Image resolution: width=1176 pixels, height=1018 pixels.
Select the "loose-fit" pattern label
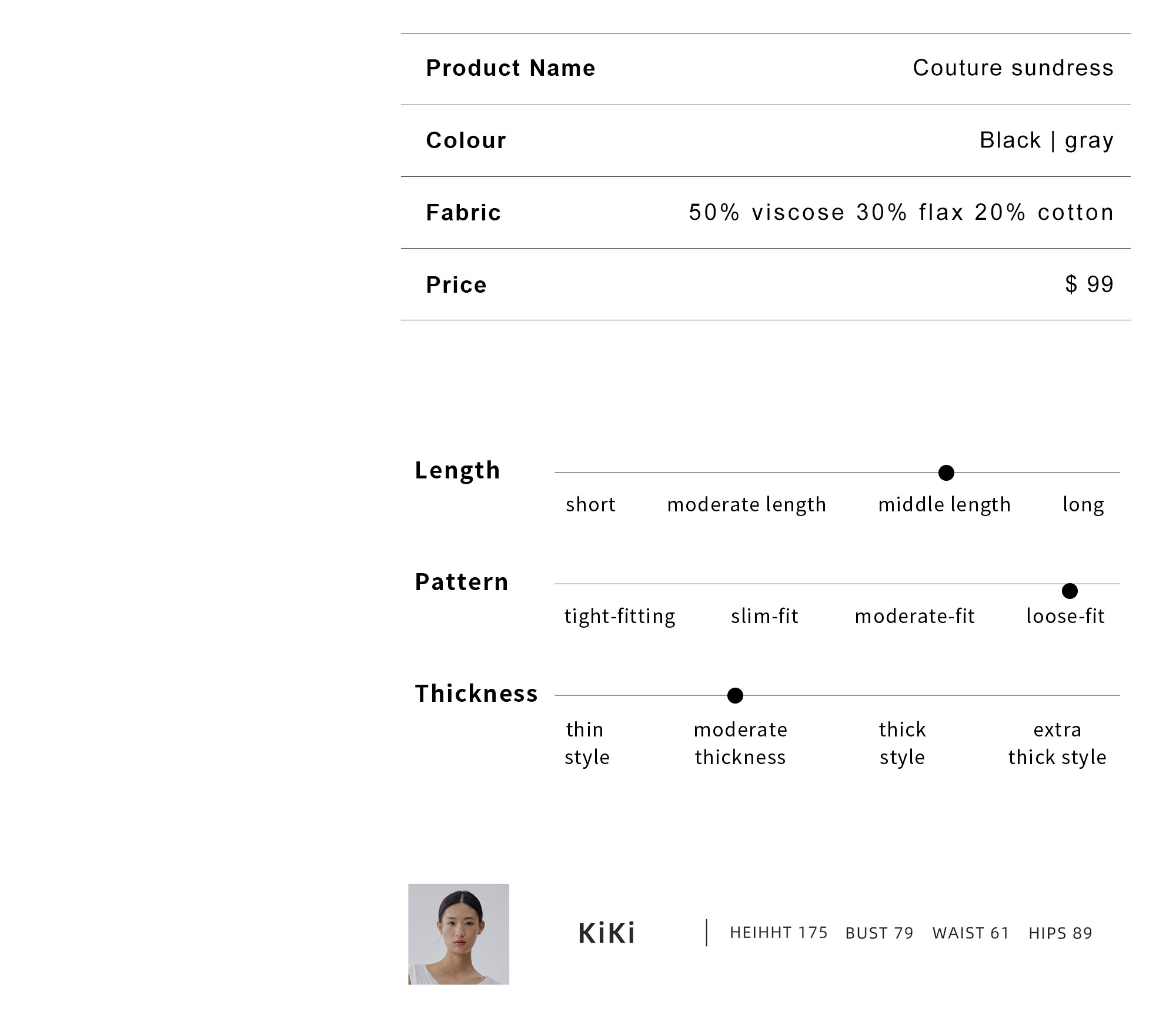click(x=1065, y=616)
